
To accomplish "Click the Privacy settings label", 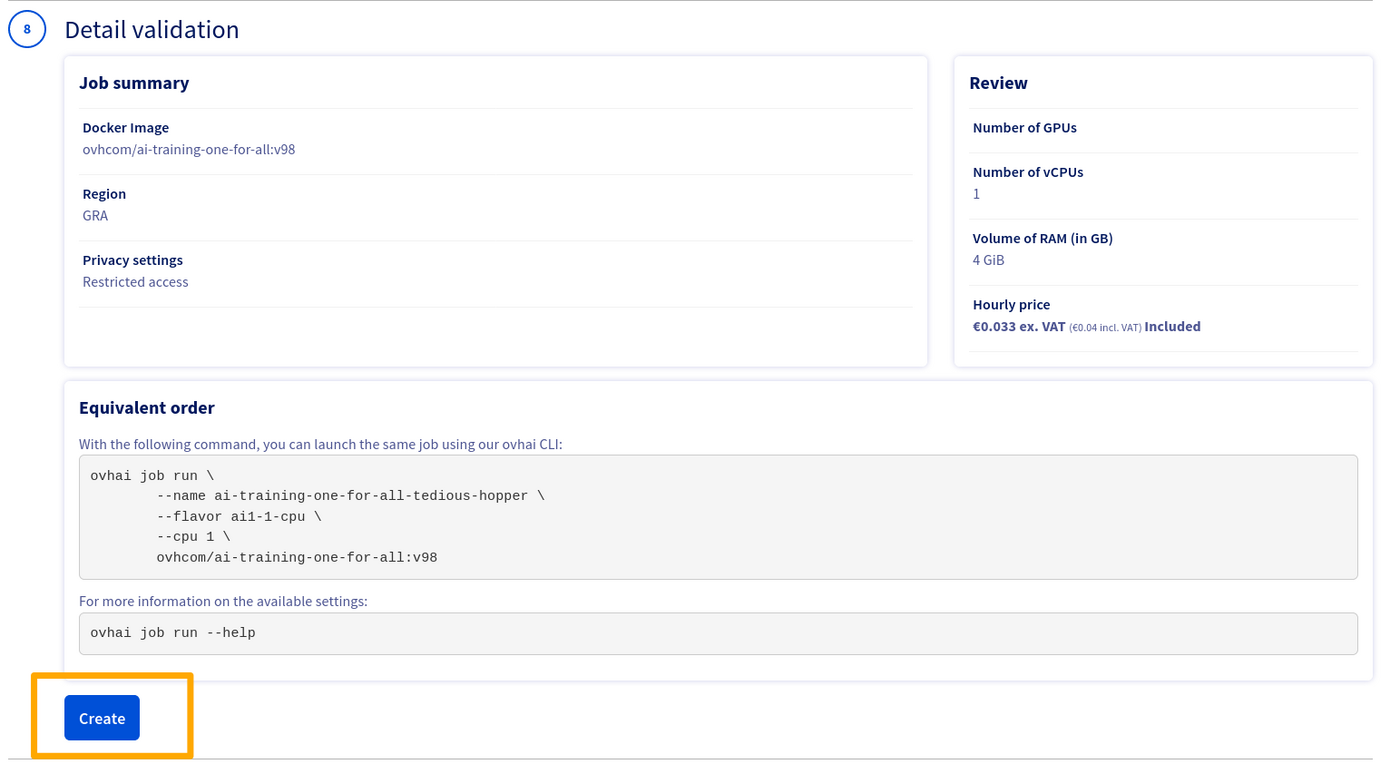I will pos(133,260).
